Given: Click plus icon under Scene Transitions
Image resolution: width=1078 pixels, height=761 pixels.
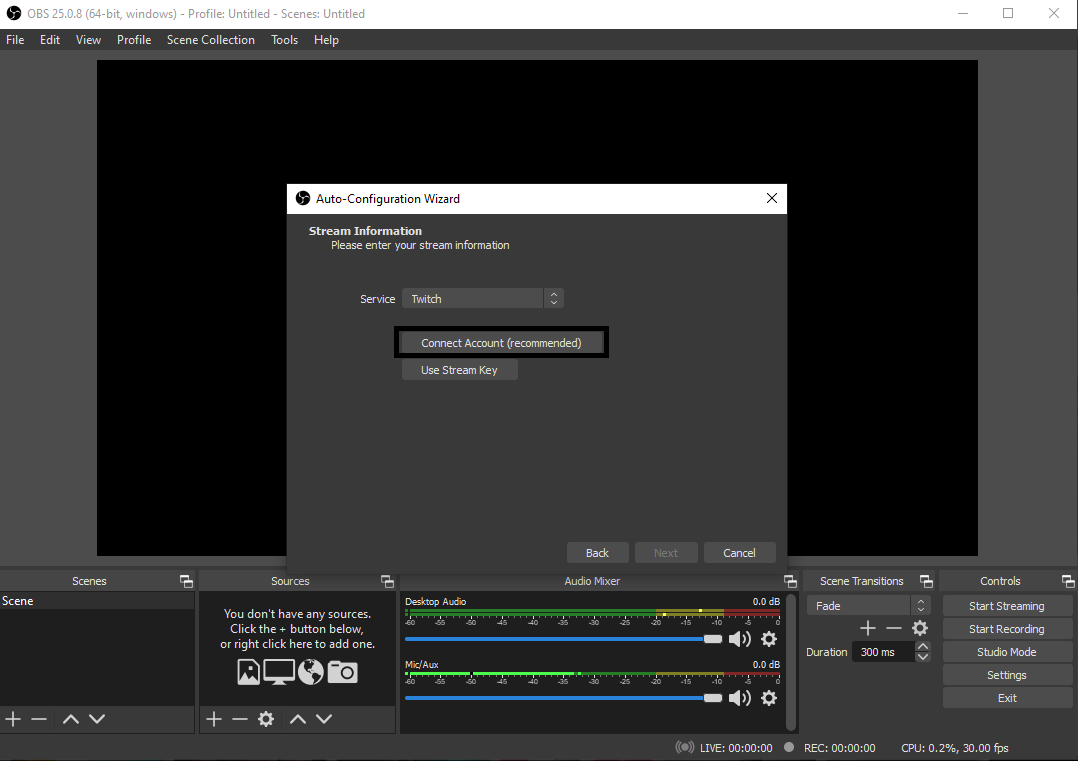Looking at the screenshot, I should [x=867, y=628].
